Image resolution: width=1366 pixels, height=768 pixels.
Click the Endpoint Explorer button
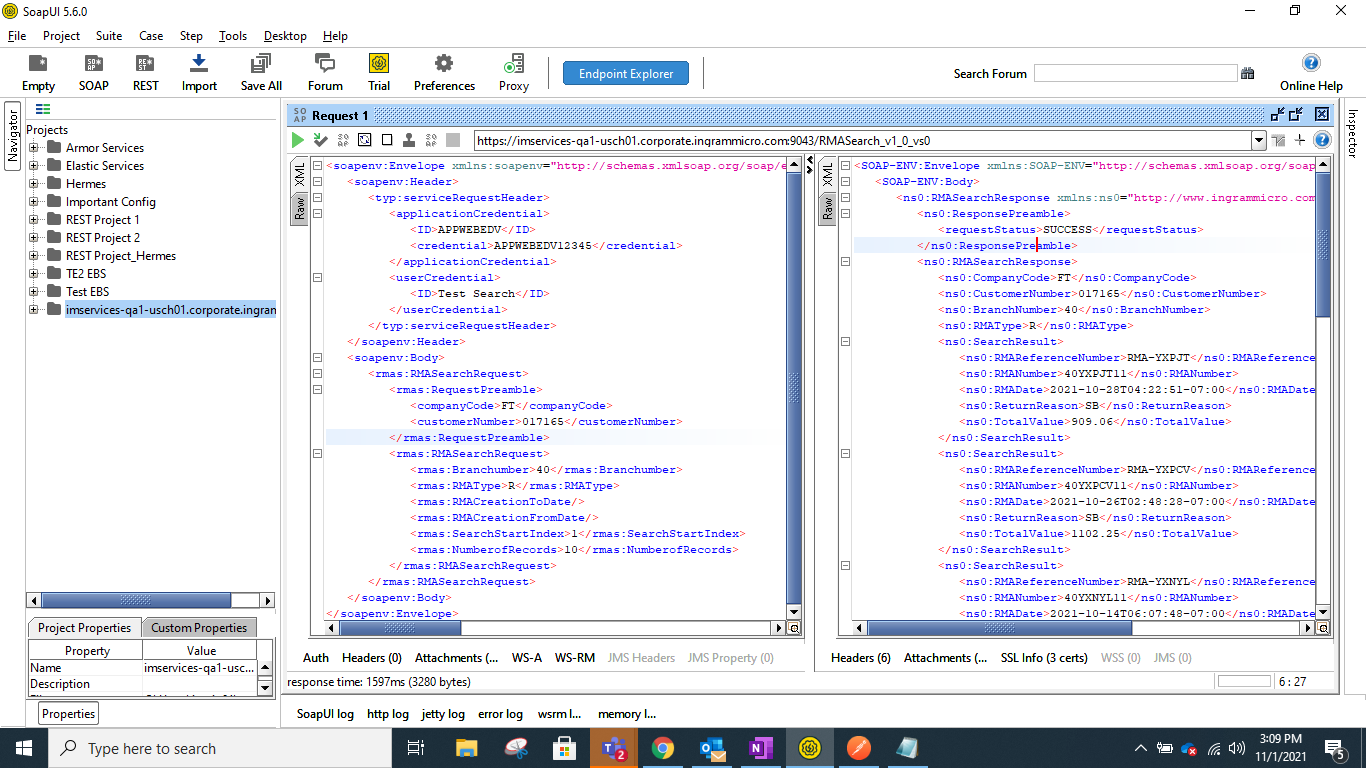pyautogui.click(x=626, y=73)
